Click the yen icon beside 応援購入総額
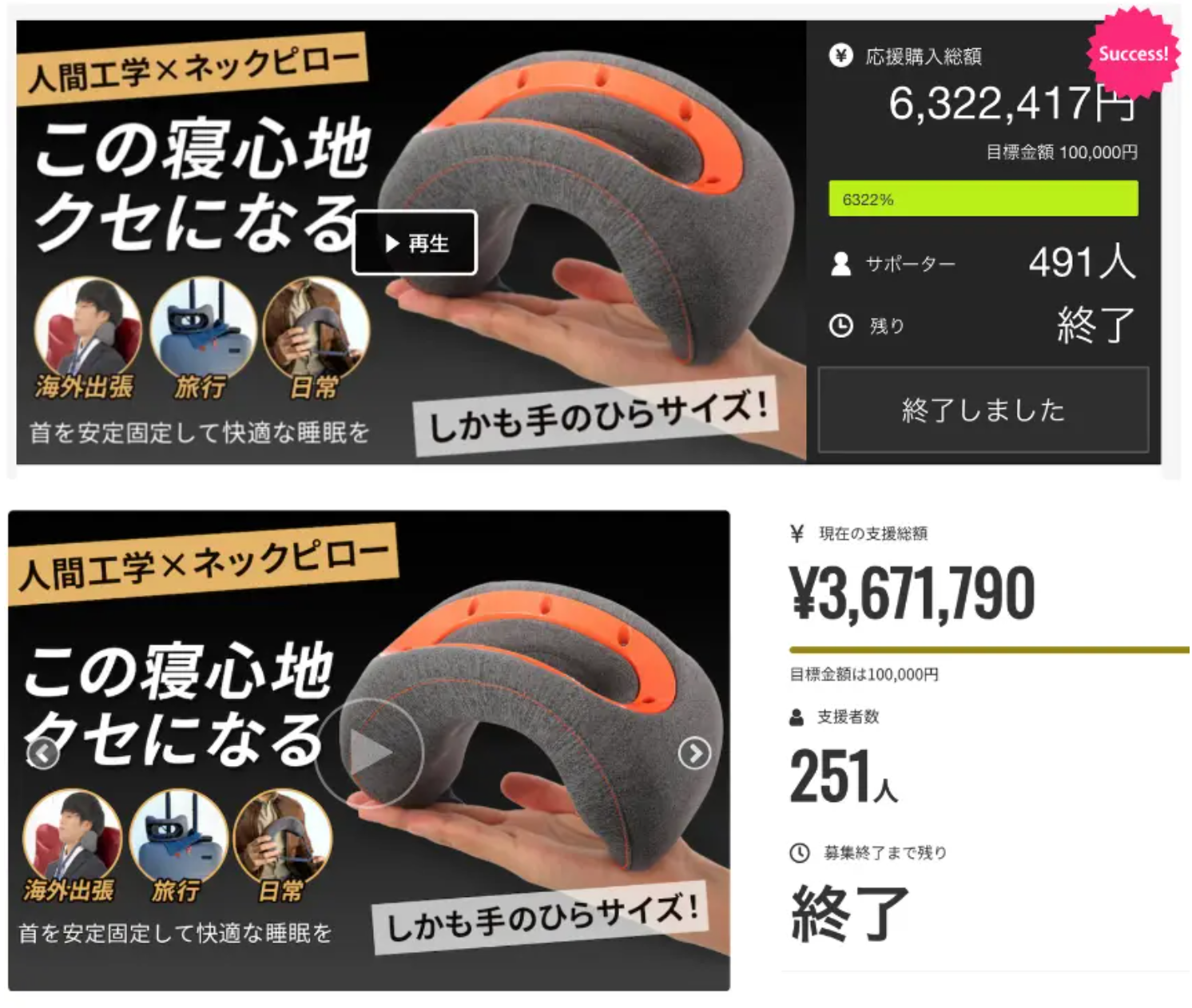Viewport: 1192px width, 1008px height. (x=840, y=56)
